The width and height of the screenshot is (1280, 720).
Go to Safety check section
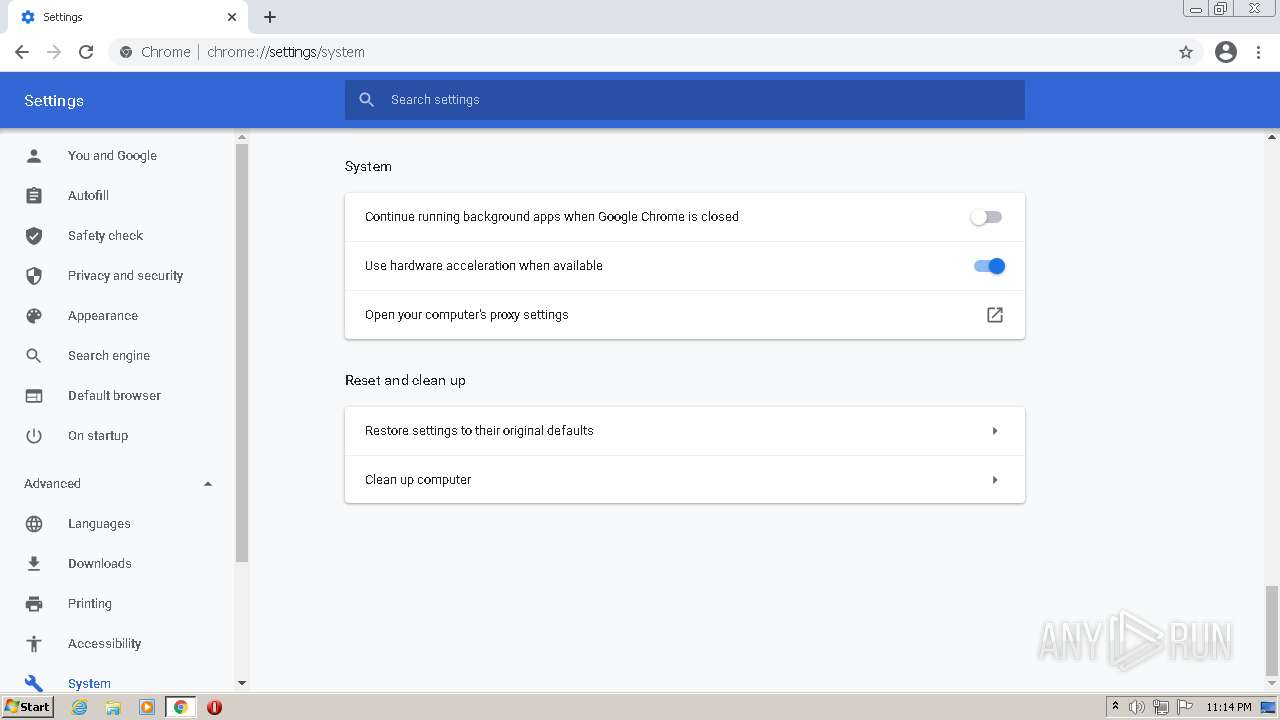point(105,236)
